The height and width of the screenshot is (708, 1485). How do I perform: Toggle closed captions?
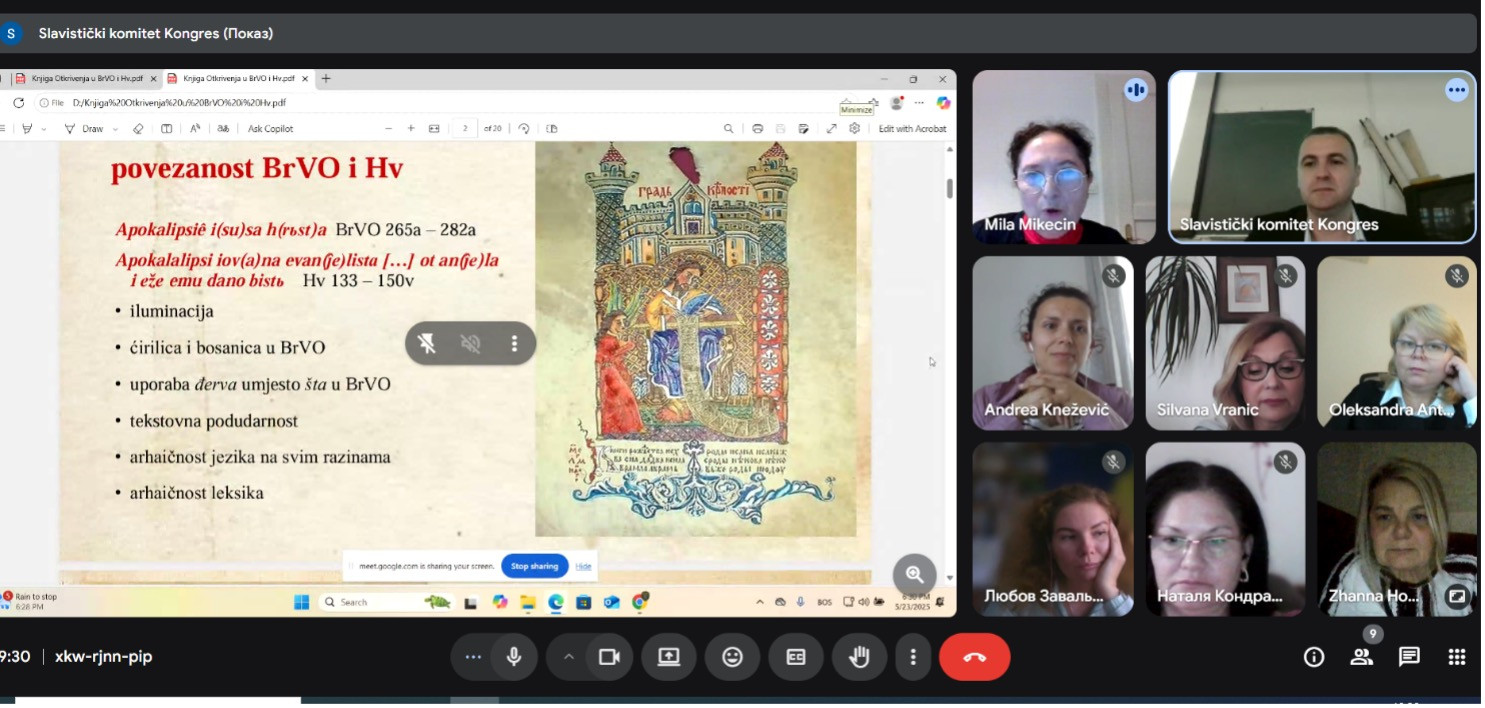pos(796,657)
